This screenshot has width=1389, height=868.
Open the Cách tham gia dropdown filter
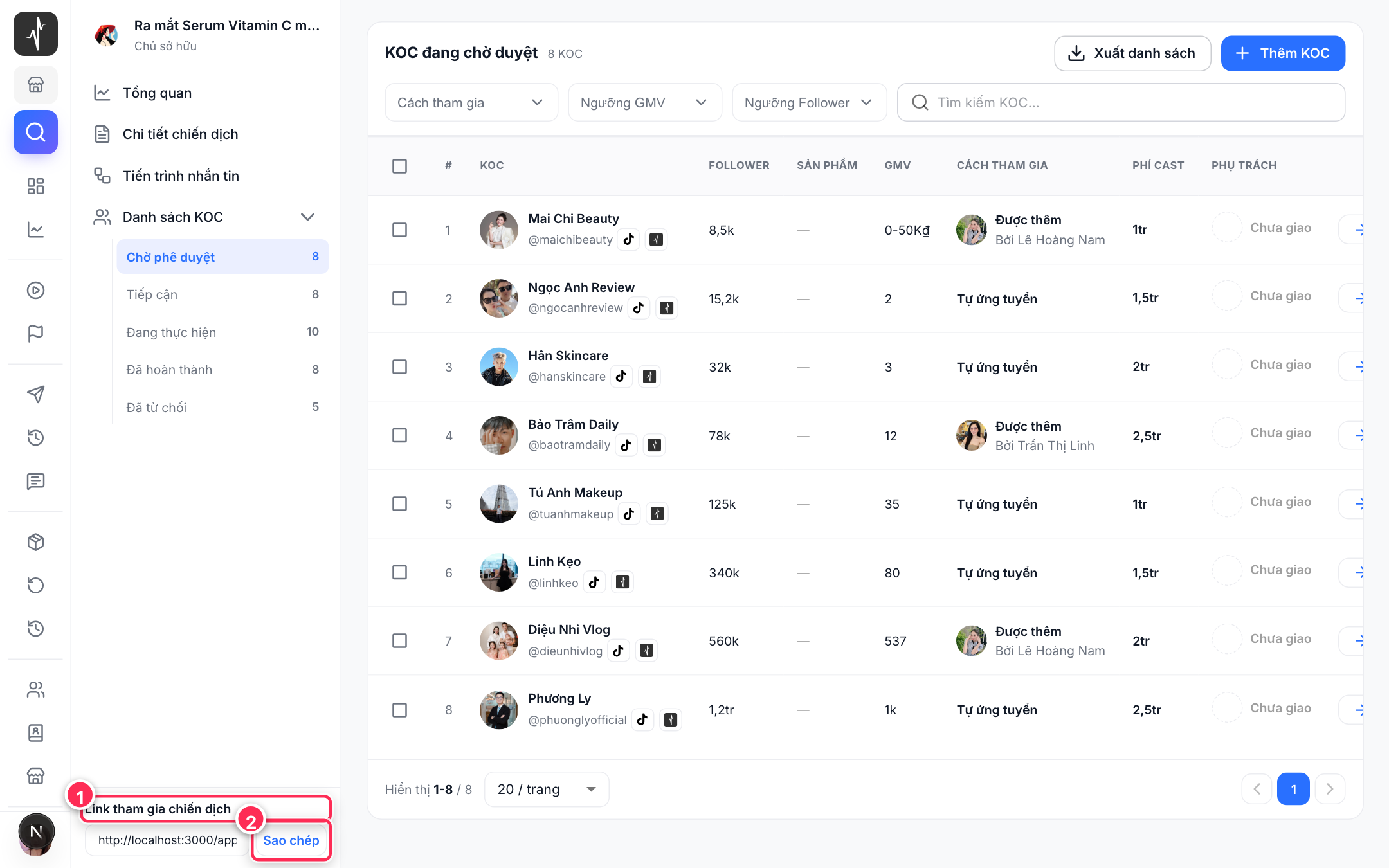click(471, 102)
